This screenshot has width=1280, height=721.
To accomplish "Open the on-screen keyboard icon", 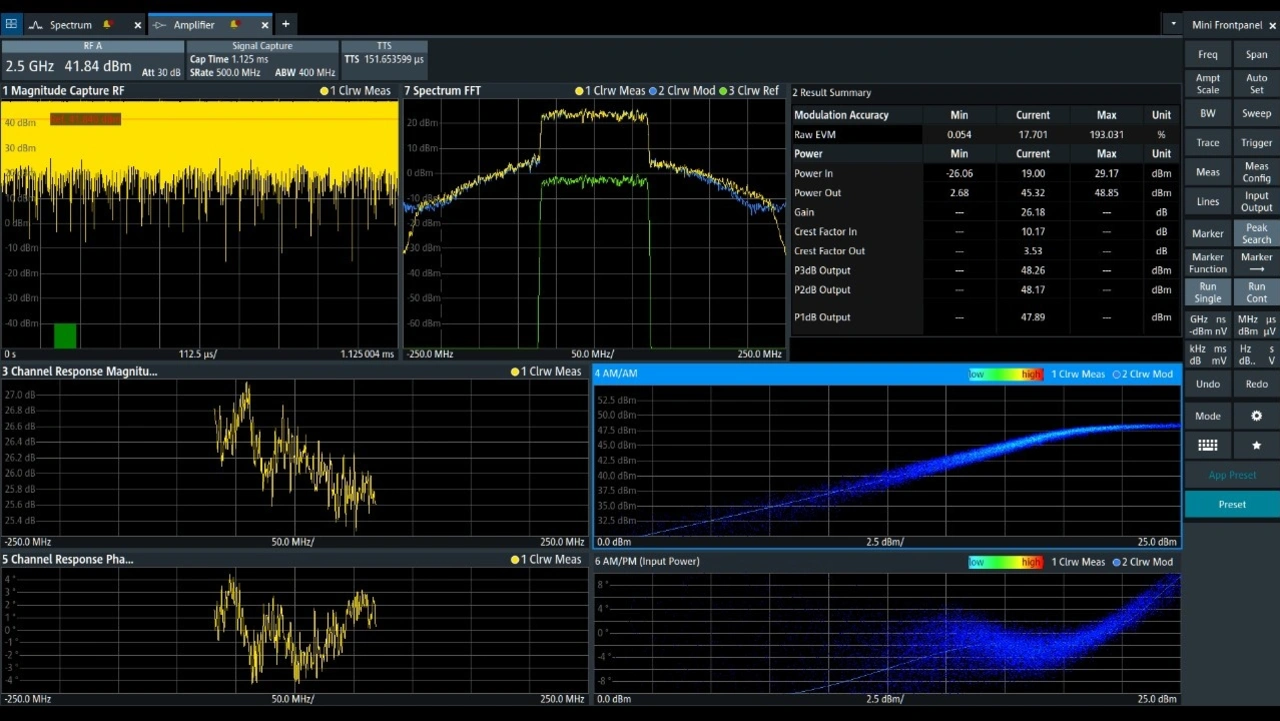I will click(1207, 445).
